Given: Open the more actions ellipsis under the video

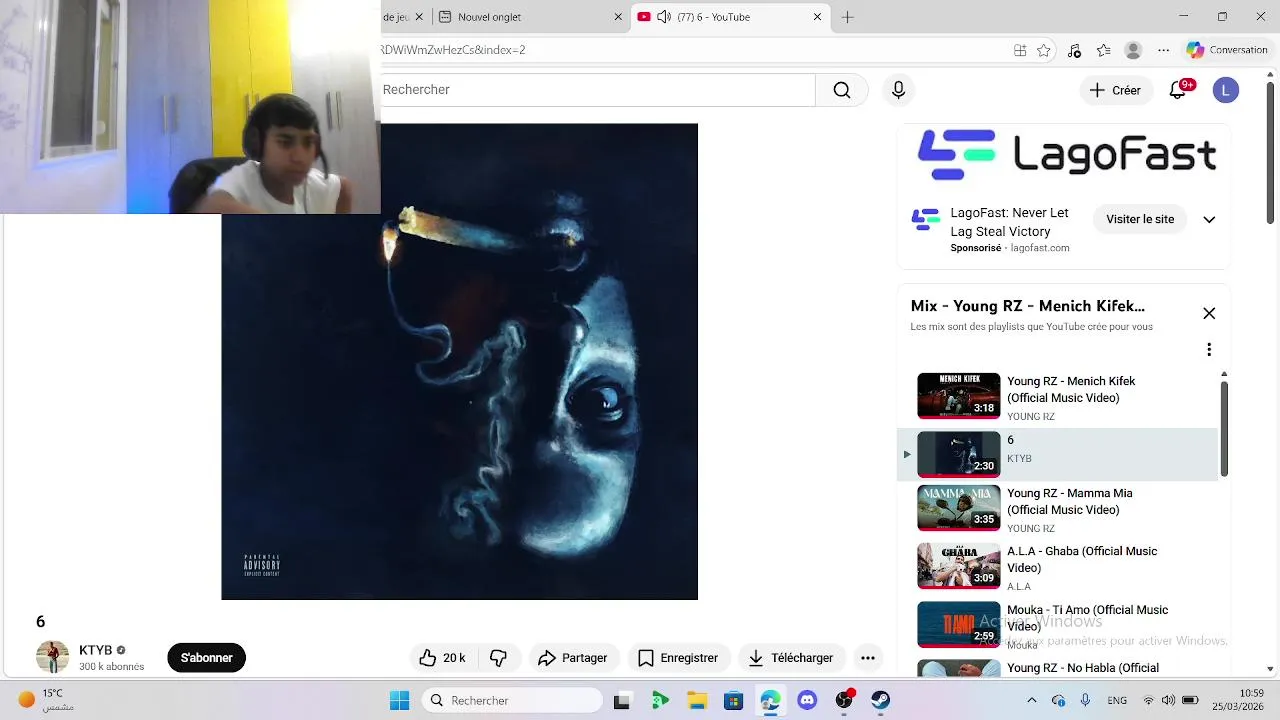Looking at the screenshot, I should click(x=868, y=658).
